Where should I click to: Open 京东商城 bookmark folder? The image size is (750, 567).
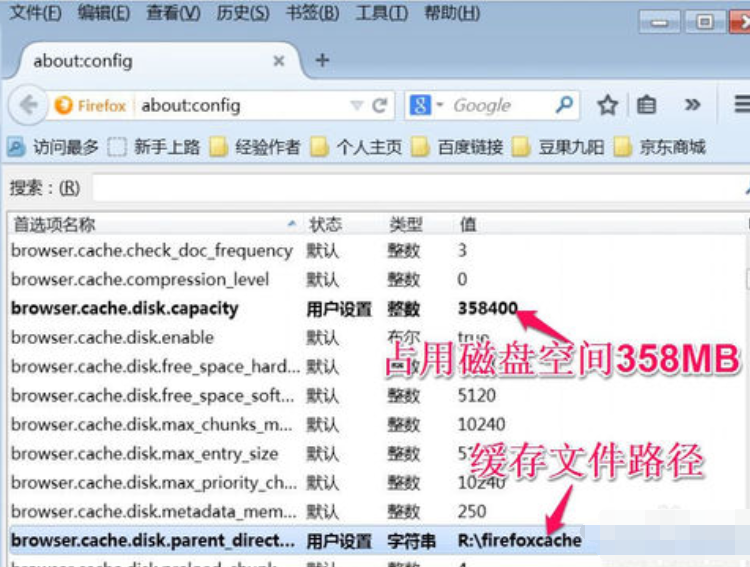[x=660, y=147]
